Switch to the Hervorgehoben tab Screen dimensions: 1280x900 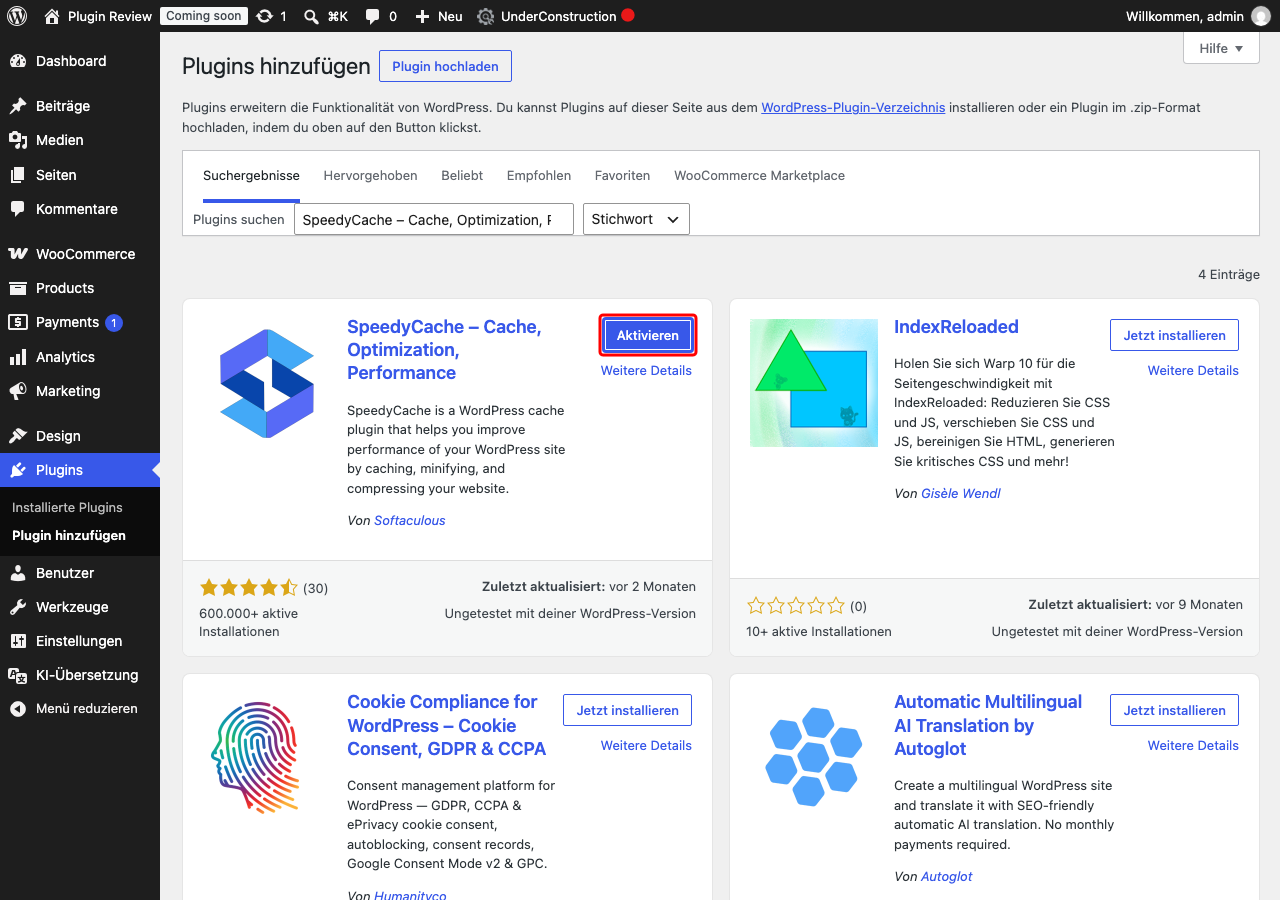(370, 176)
